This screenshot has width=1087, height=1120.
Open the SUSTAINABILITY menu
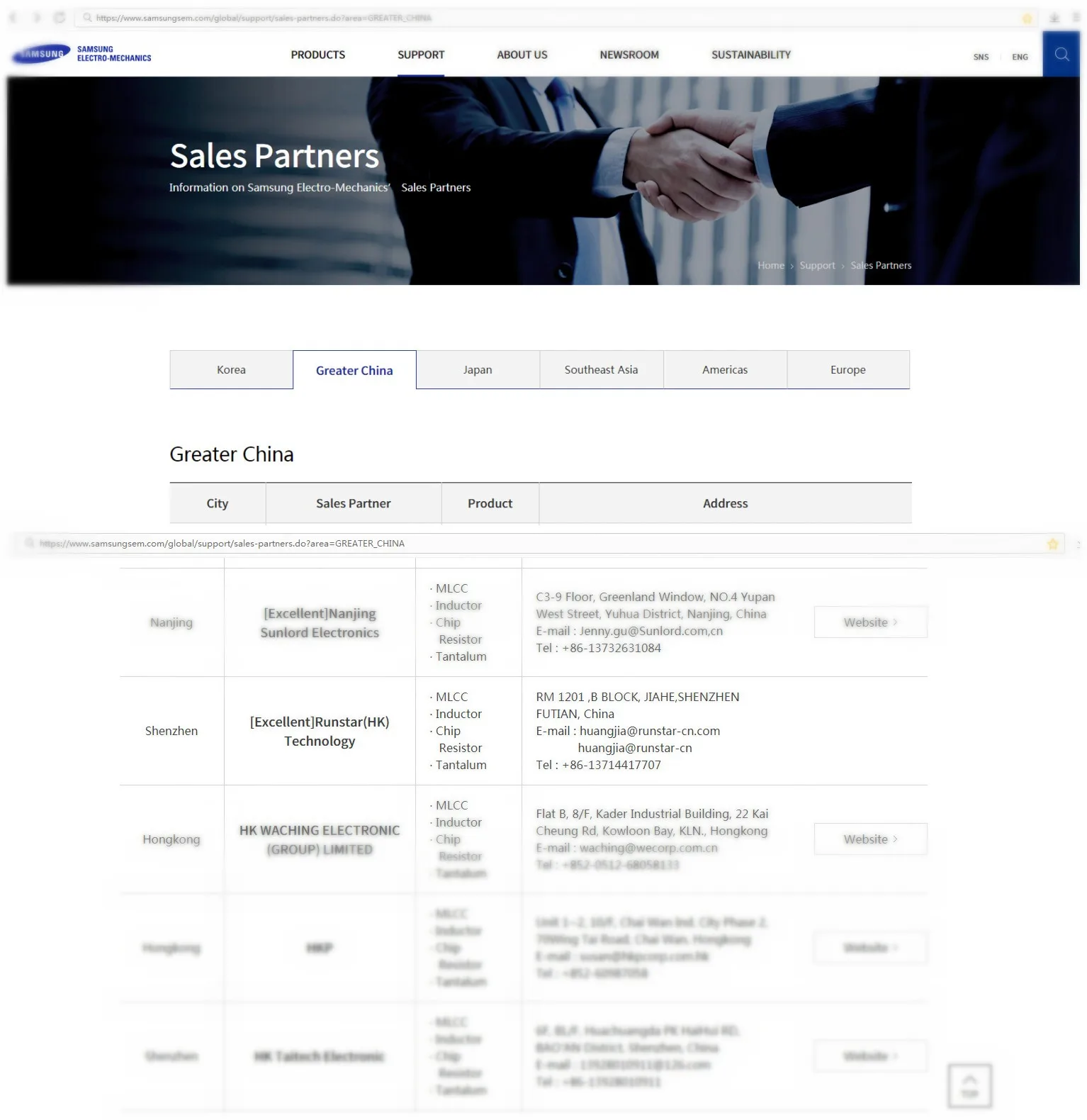[751, 55]
